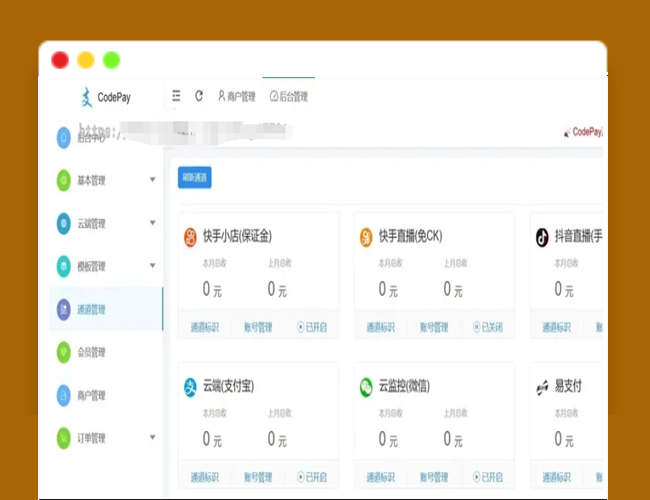Click the sidebar collapse menu icon
Screen dimensions: 650x500
[176, 97]
